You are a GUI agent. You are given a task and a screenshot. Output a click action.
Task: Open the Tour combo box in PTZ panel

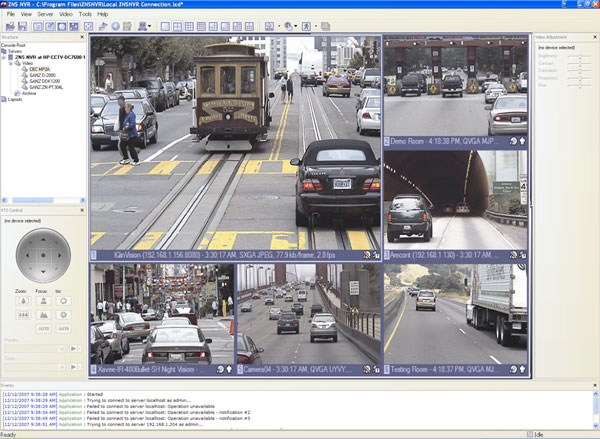(35, 367)
